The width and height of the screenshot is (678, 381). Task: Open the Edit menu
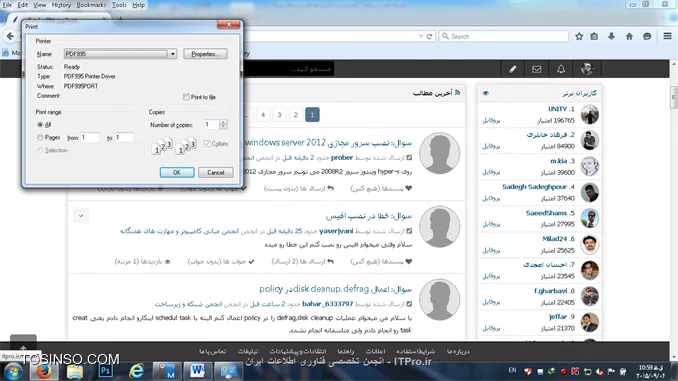tap(22, 5)
